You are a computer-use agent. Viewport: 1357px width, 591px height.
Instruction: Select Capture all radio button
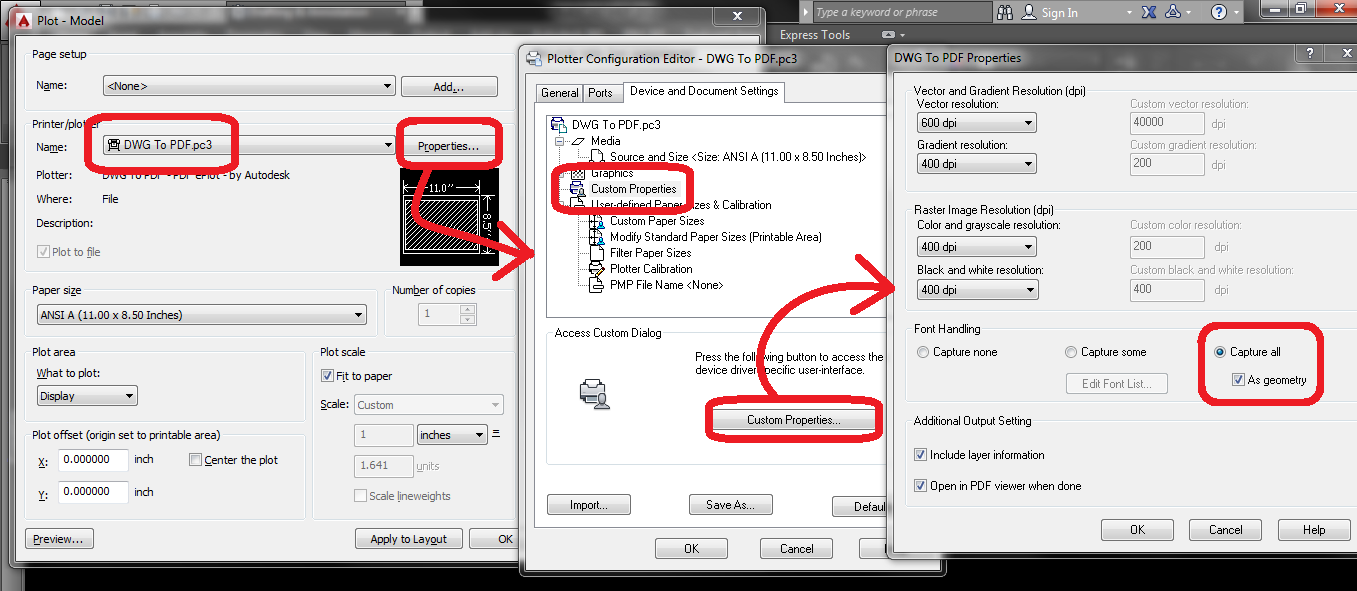click(x=1220, y=352)
